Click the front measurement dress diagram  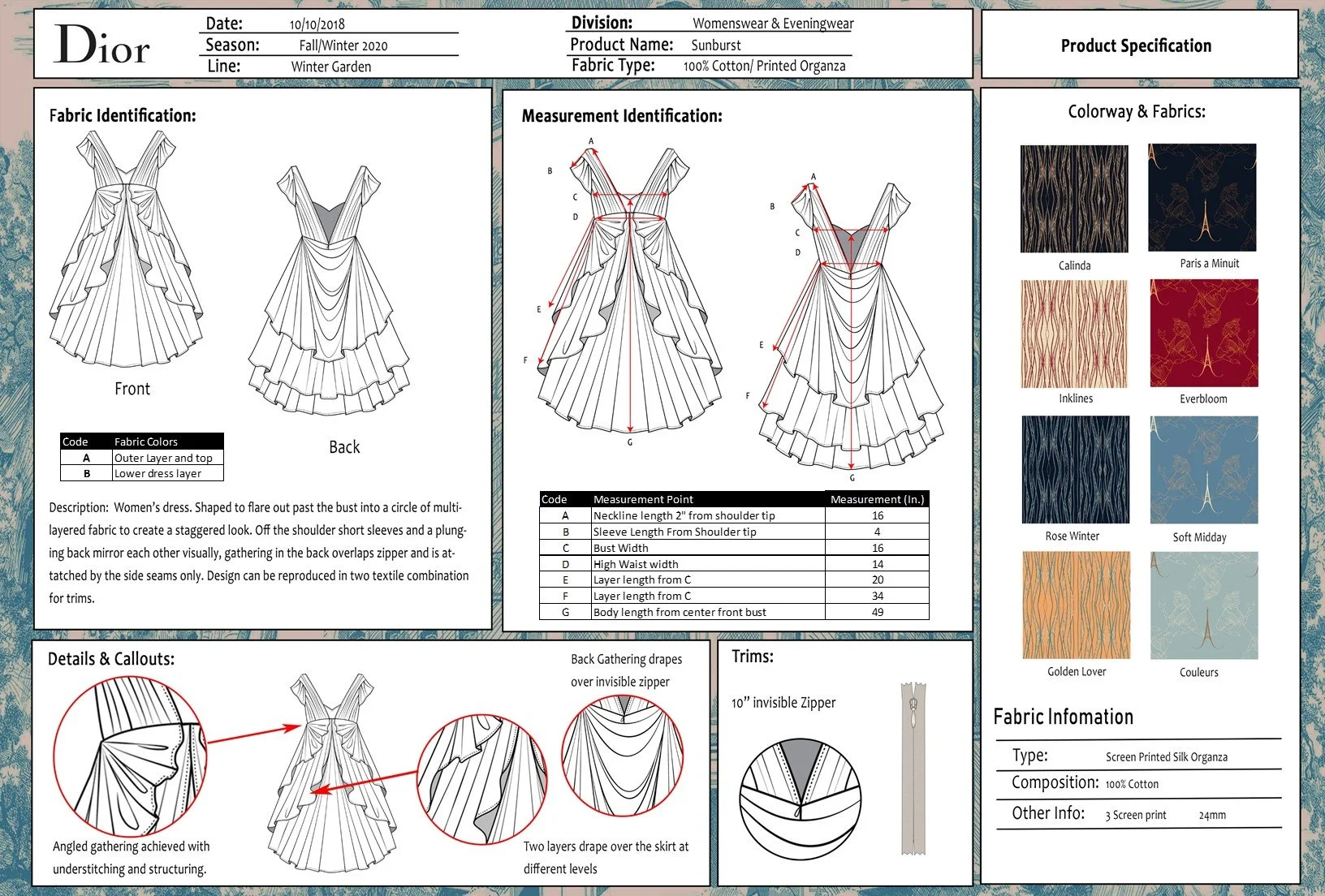tap(630, 291)
